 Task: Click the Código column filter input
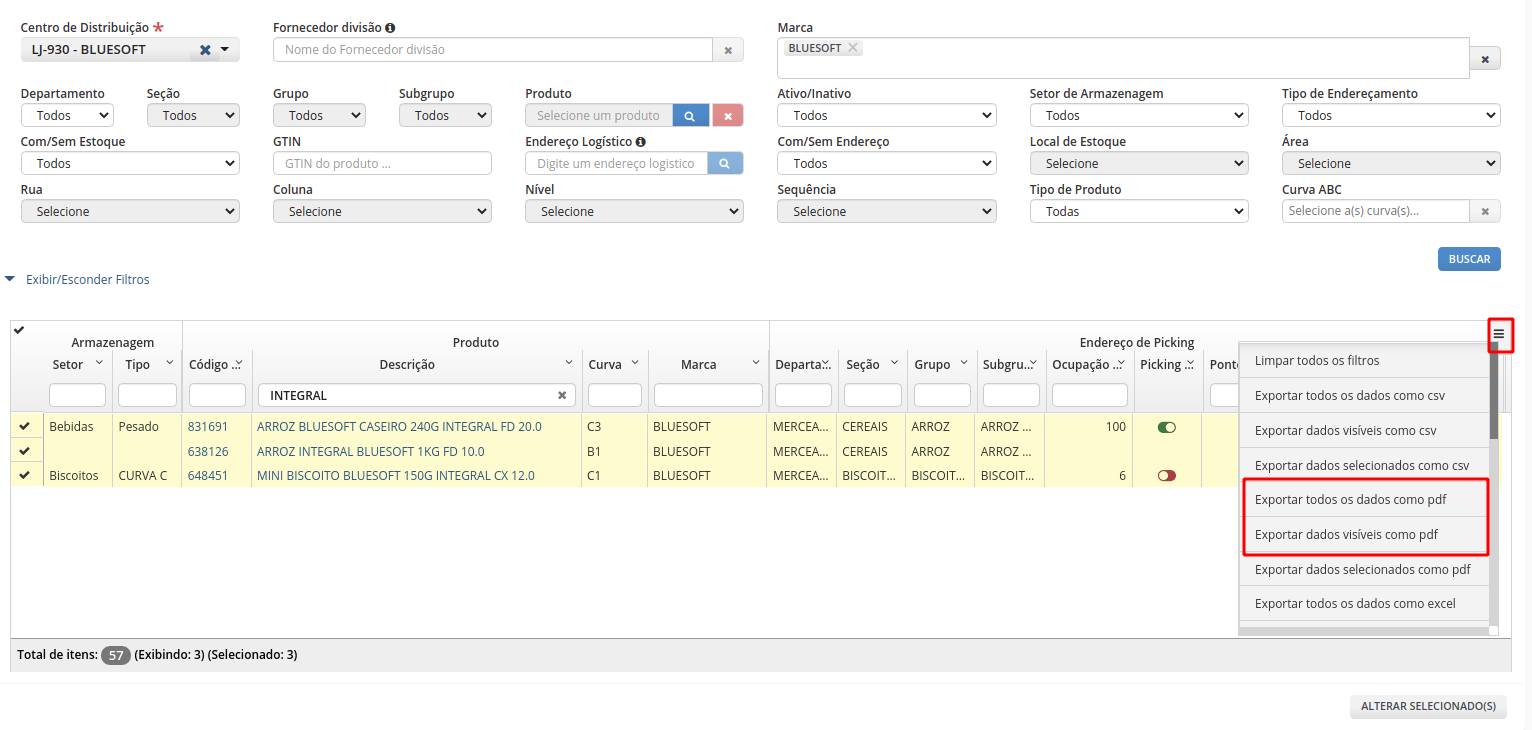point(217,395)
